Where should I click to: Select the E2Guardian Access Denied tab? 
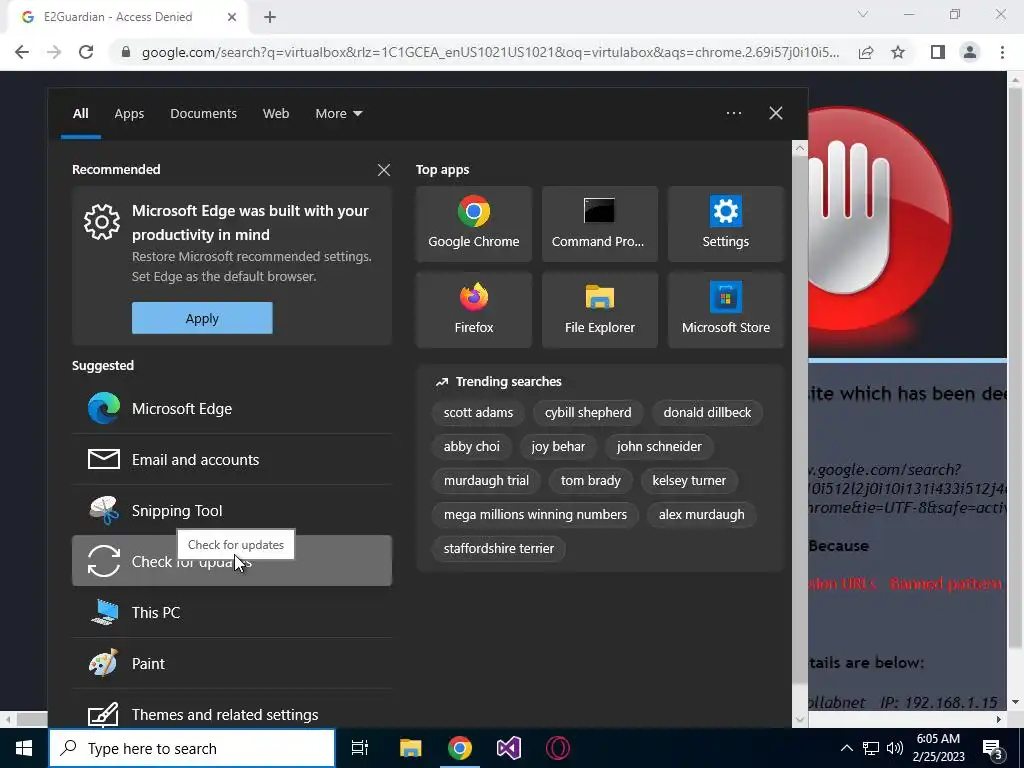click(129, 17)
